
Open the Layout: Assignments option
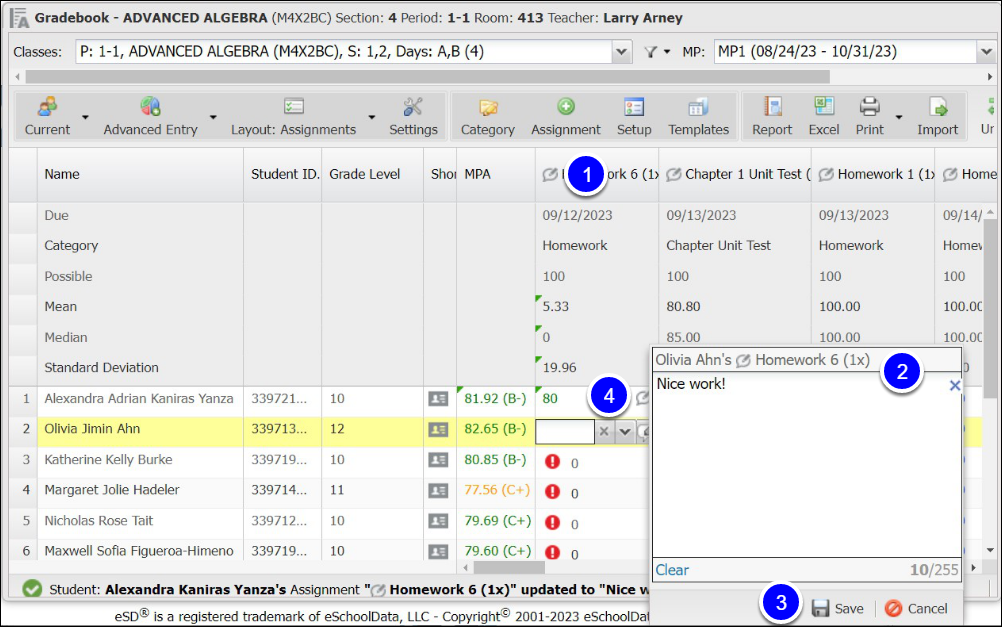click(x=293, y=116)
